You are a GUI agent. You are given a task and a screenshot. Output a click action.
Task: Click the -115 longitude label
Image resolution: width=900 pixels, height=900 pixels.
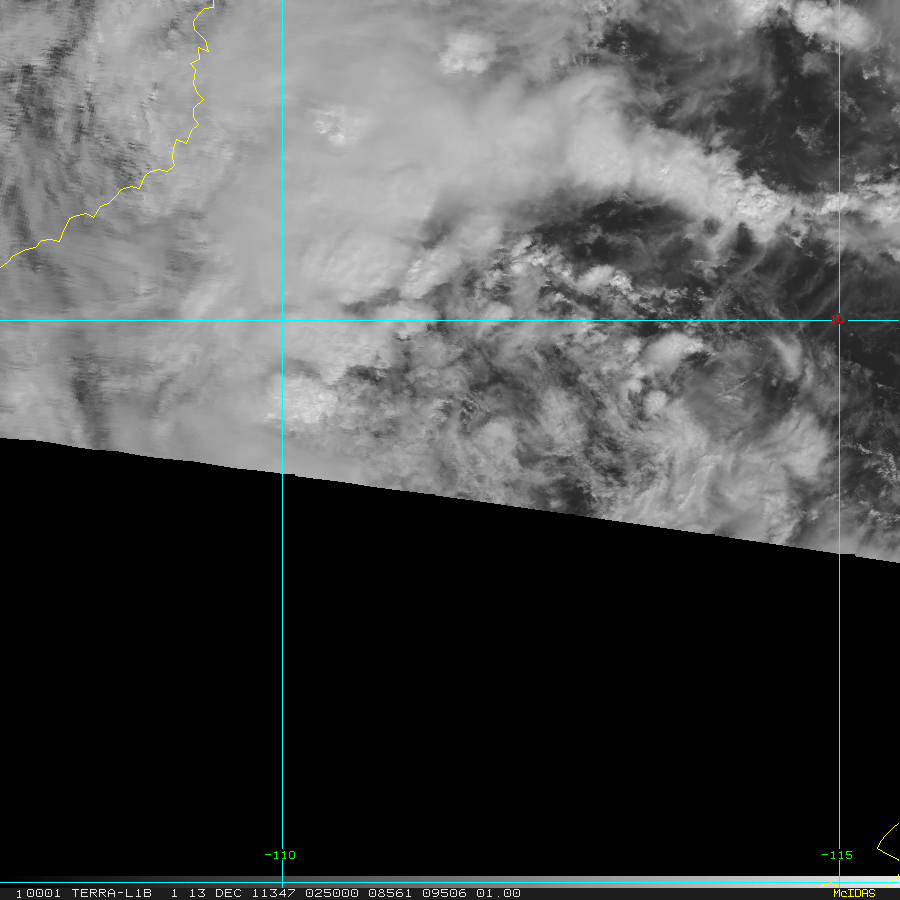[837, 855]
